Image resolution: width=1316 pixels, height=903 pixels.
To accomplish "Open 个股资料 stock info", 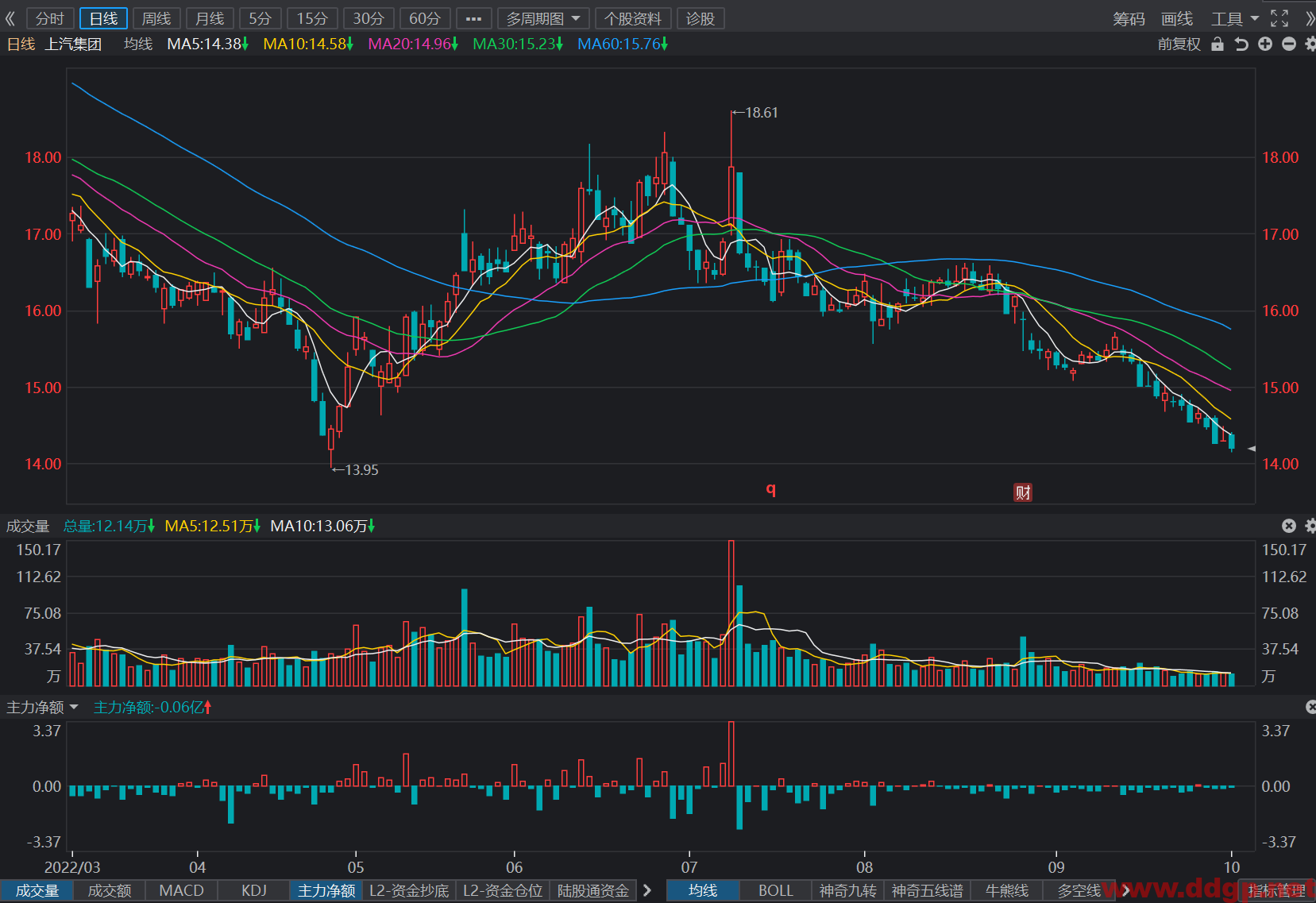I will tap(633, 18).
